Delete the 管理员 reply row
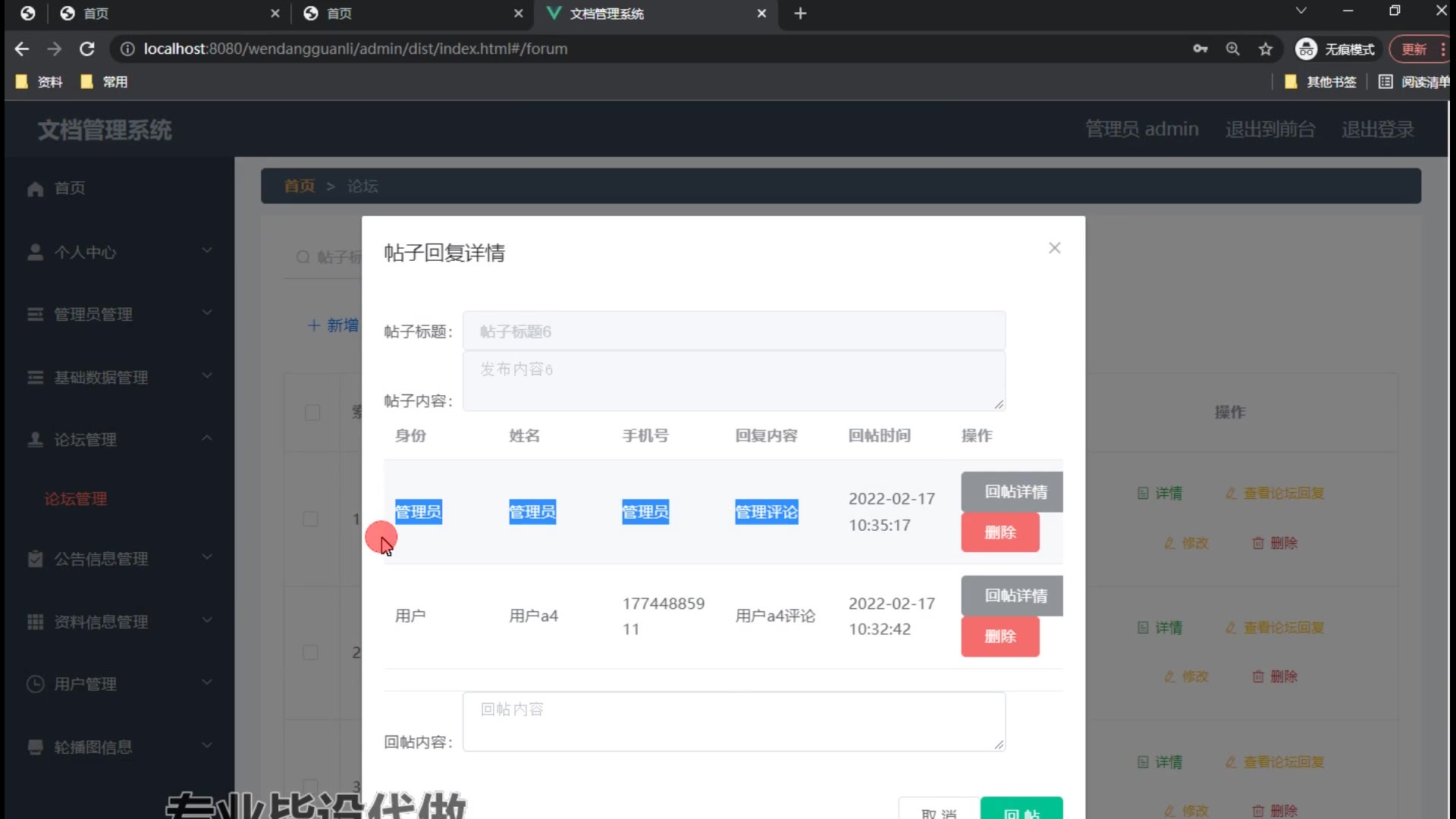 tap(999, 532)
